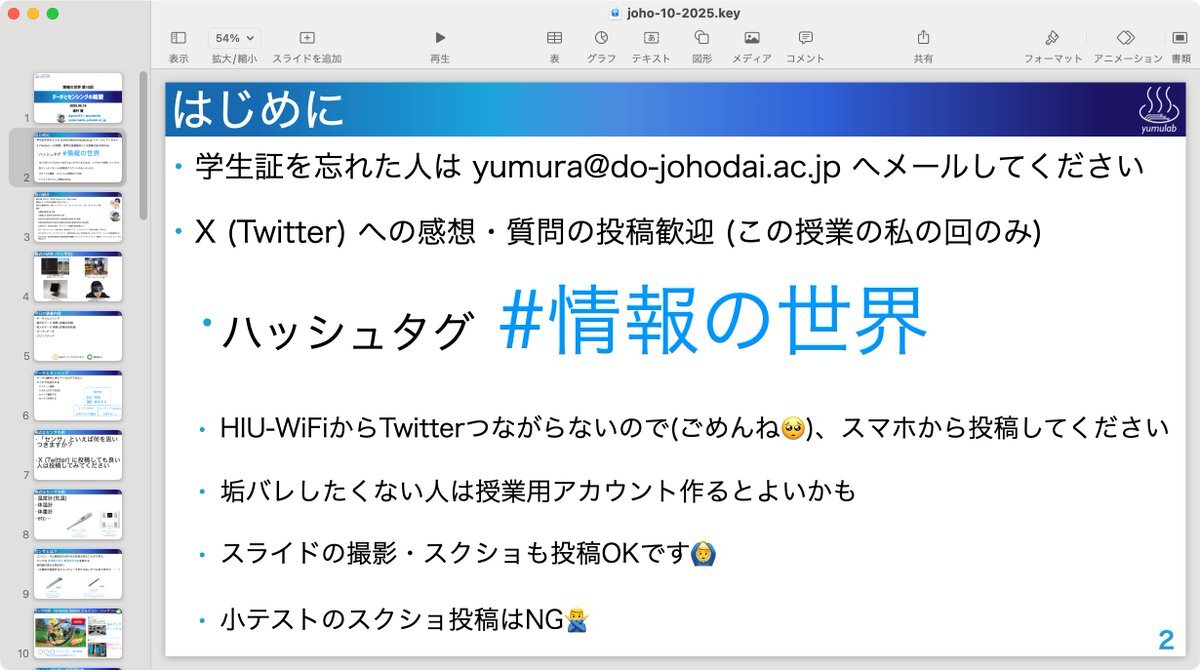
Task: Click the スライドの撮影・スクショ bullet line
Action: 468,553
